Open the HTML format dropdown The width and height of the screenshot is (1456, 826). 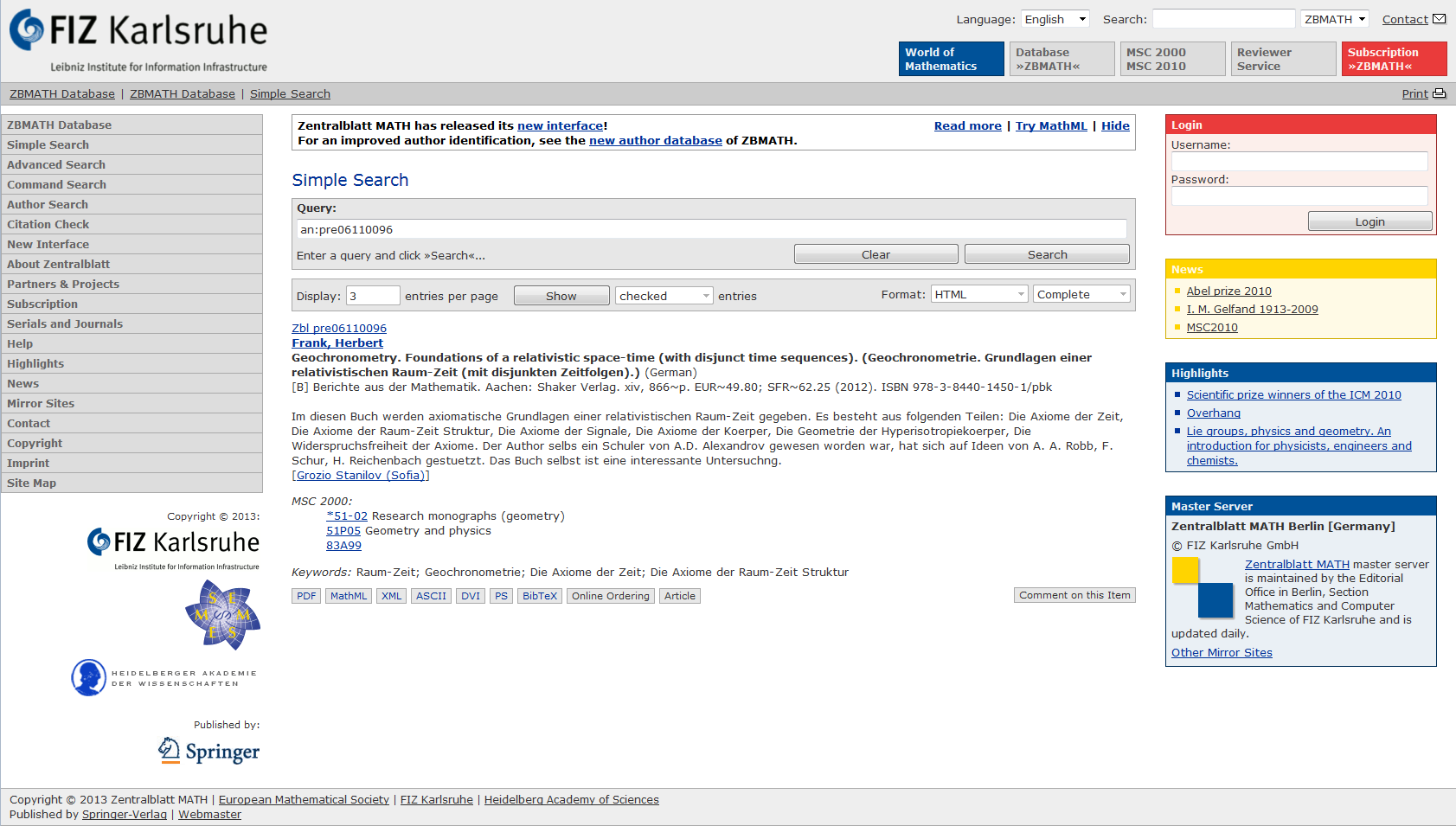tap(979, 294)
